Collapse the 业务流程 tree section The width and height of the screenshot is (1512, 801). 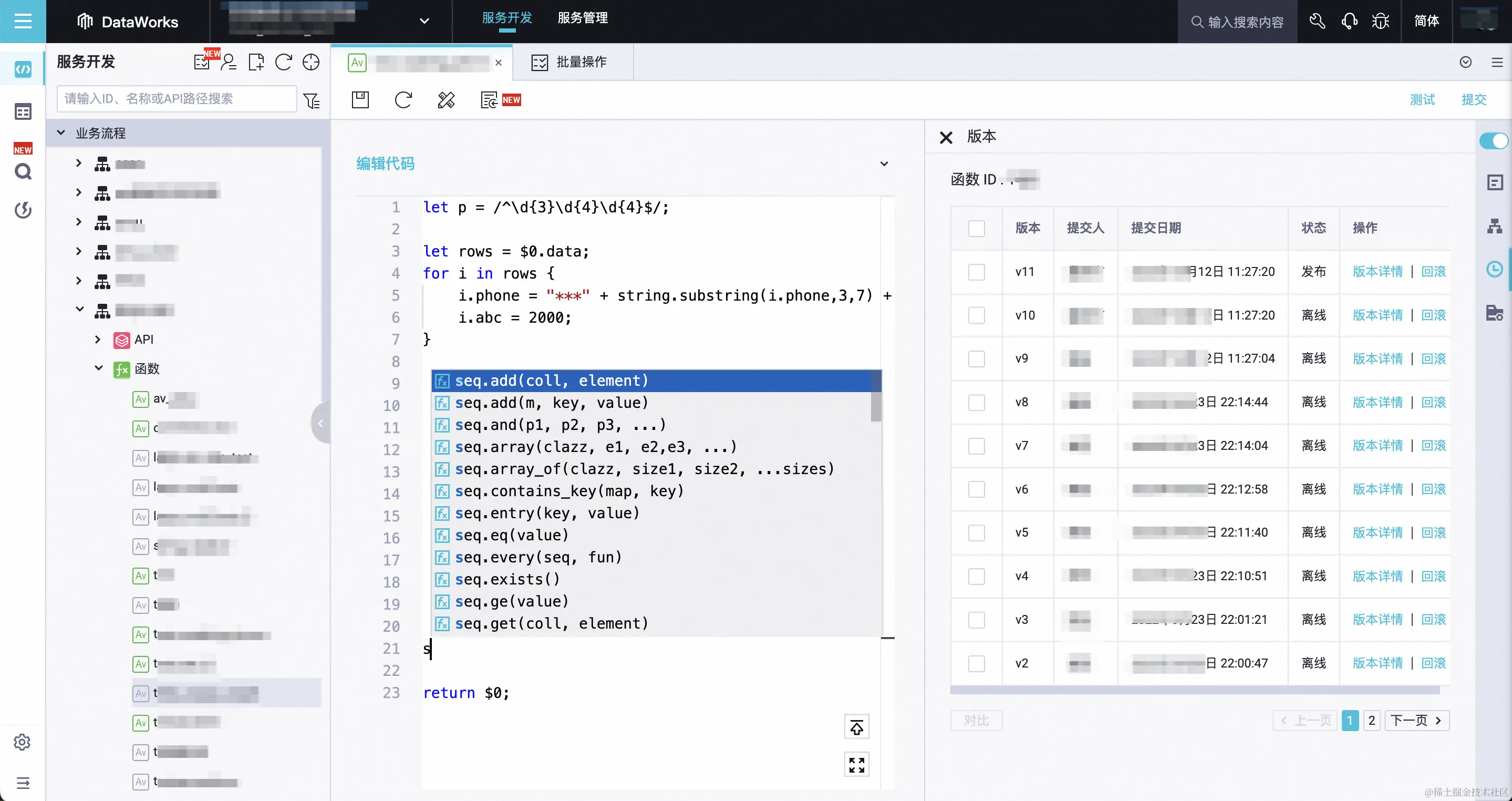coord(61,133)
